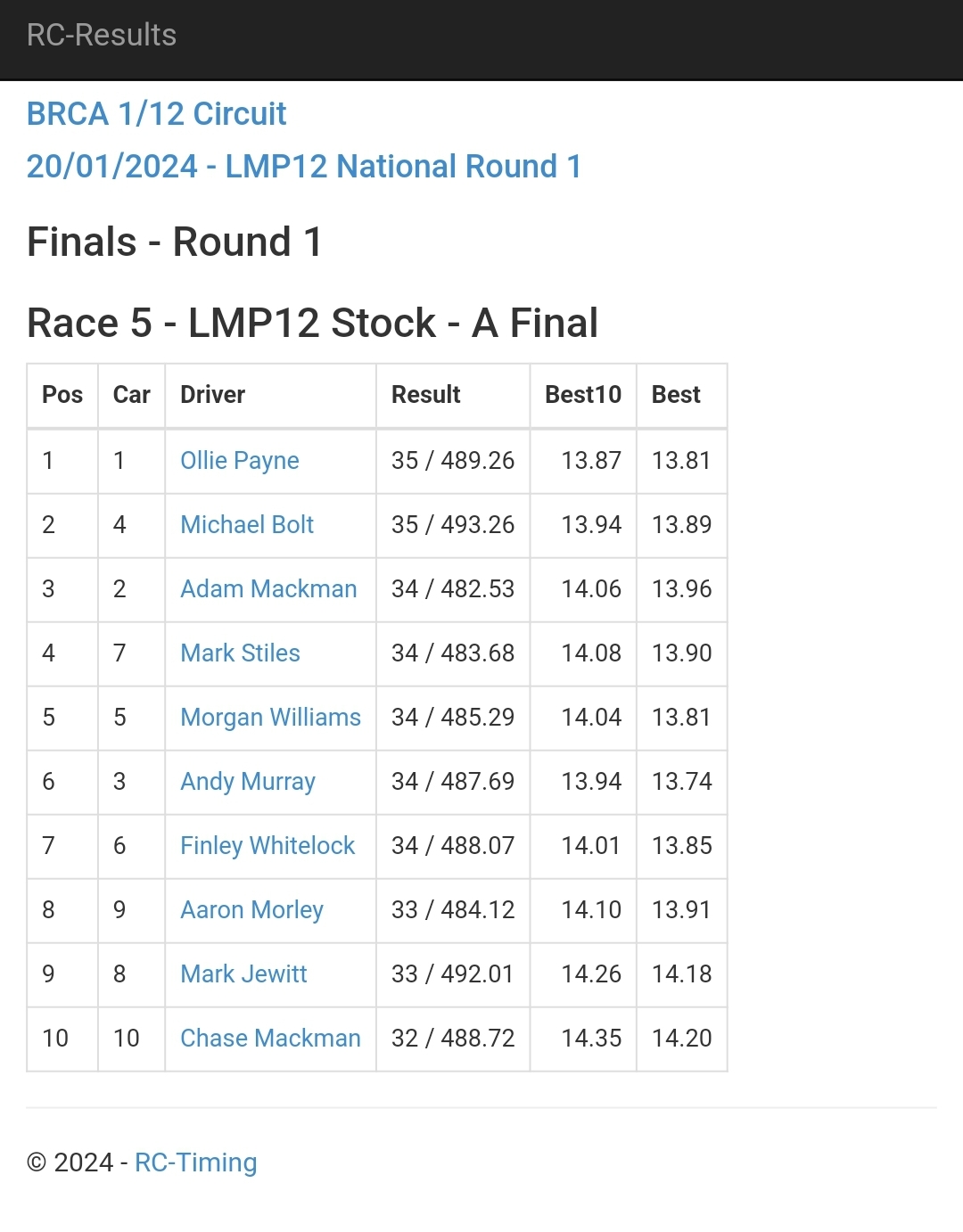Open LMP12 National Round 1 event link

pyautogui.click(x=303, y=167)
